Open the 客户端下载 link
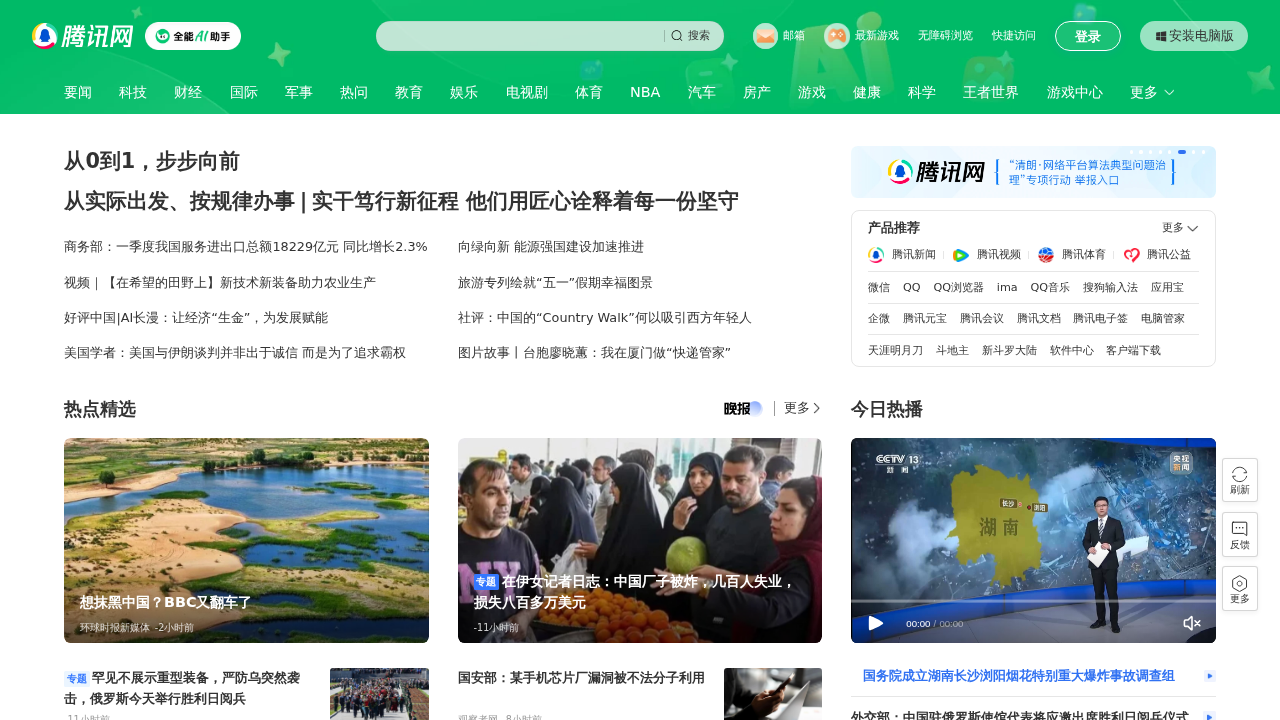The width and height of the screenshot is (1280, 720). (x=1134, y=351)
